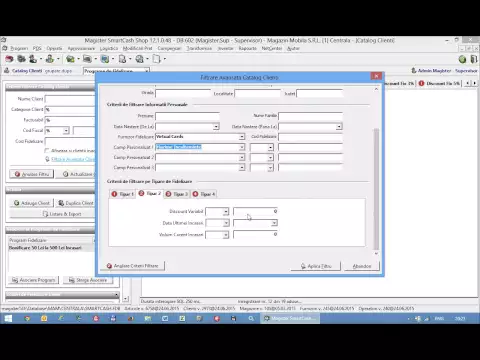Open the Data Nastere (Pana La) date dropdown
The height and width of the screenshot is (360, 480).
click(339, 126)
